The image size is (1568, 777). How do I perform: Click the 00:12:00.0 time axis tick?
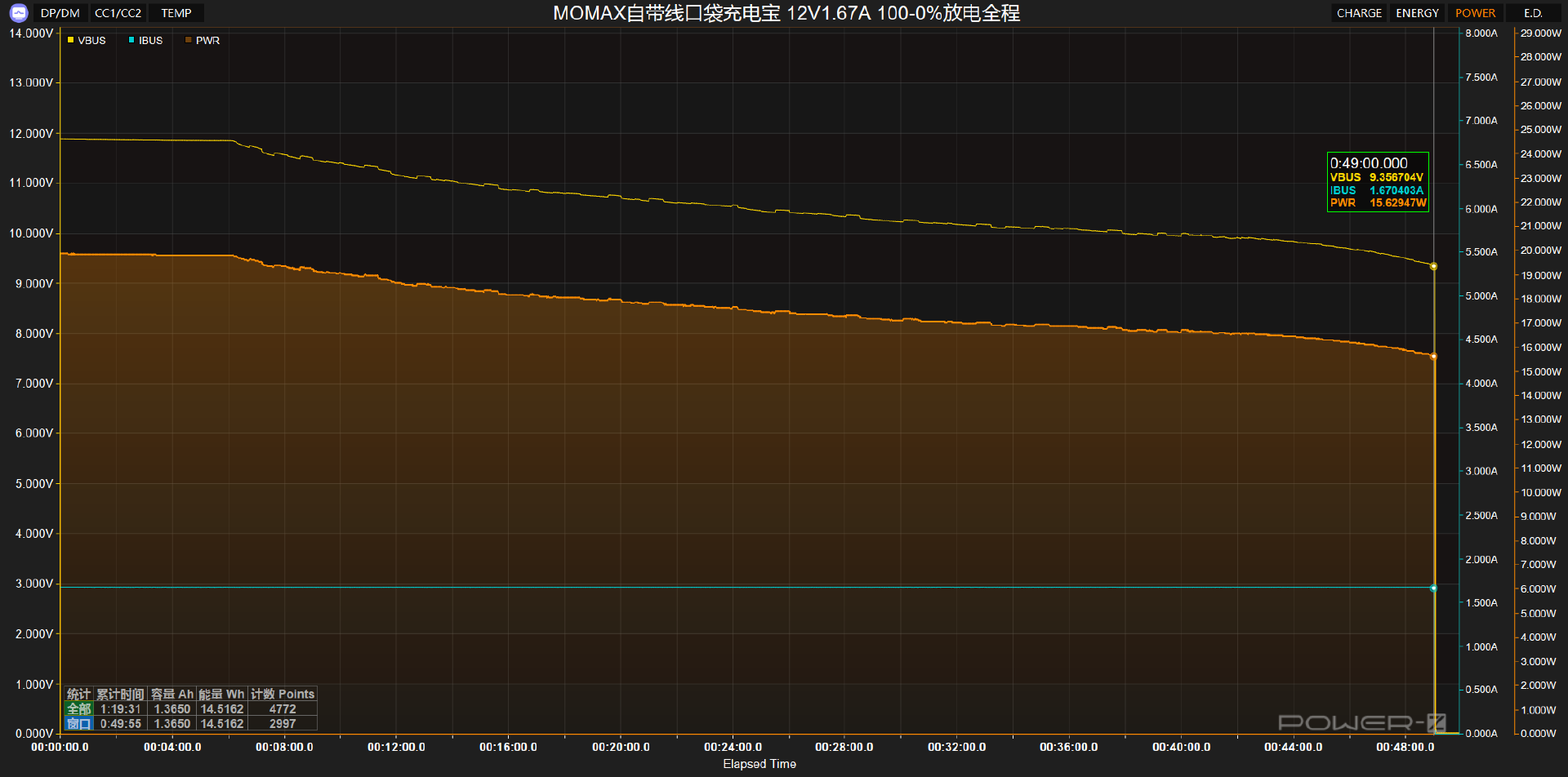click(396, 747)
